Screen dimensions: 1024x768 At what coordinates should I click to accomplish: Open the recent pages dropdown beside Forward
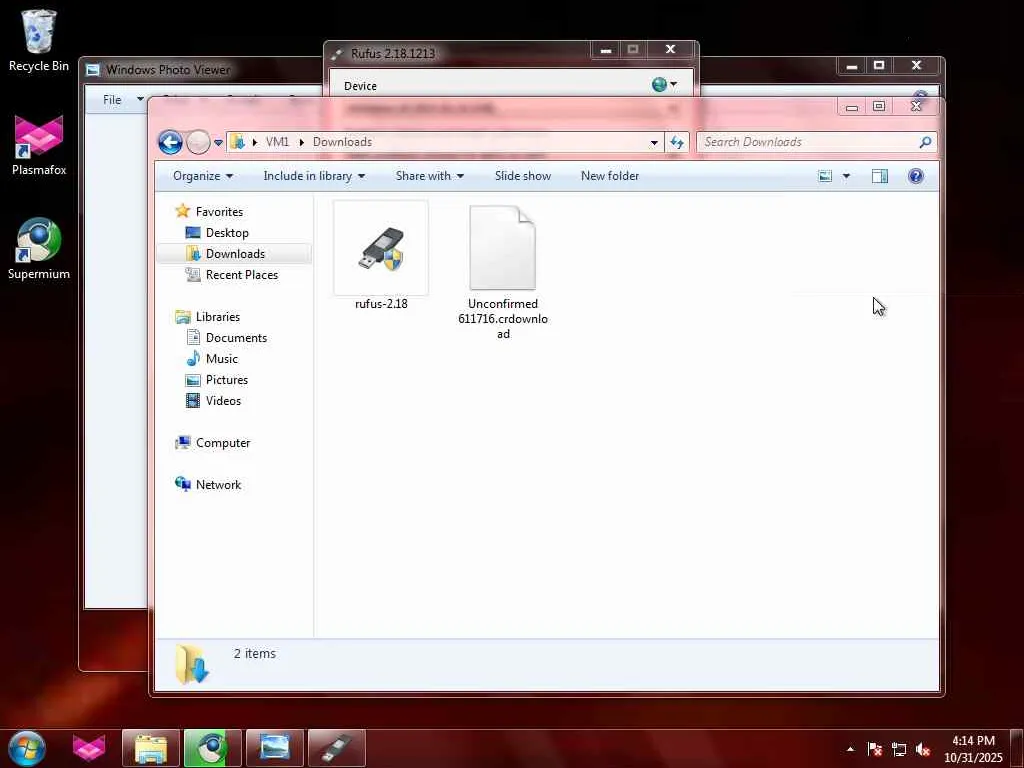click(218, 142)
